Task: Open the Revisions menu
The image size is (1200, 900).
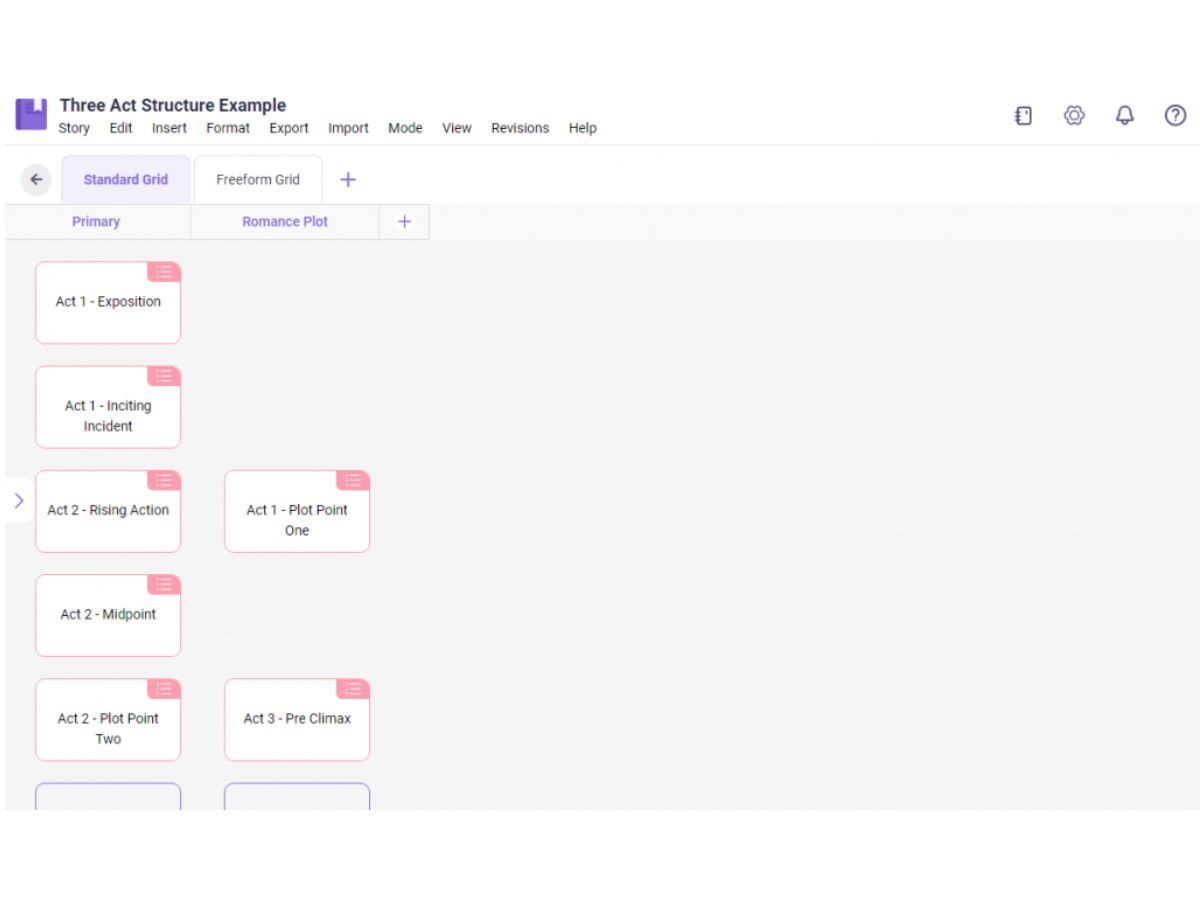Action: click(x=520, y=128)
